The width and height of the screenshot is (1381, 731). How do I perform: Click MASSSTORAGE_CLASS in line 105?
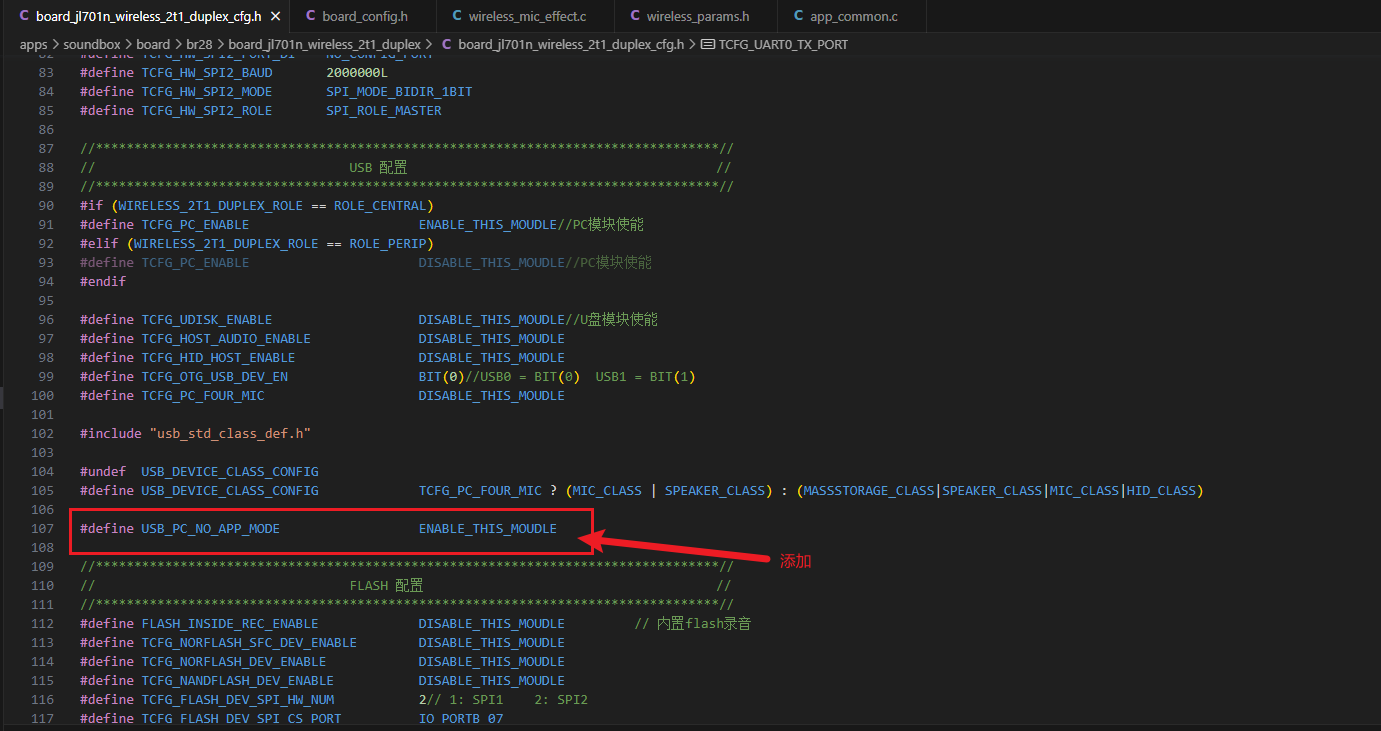[869, 490]
